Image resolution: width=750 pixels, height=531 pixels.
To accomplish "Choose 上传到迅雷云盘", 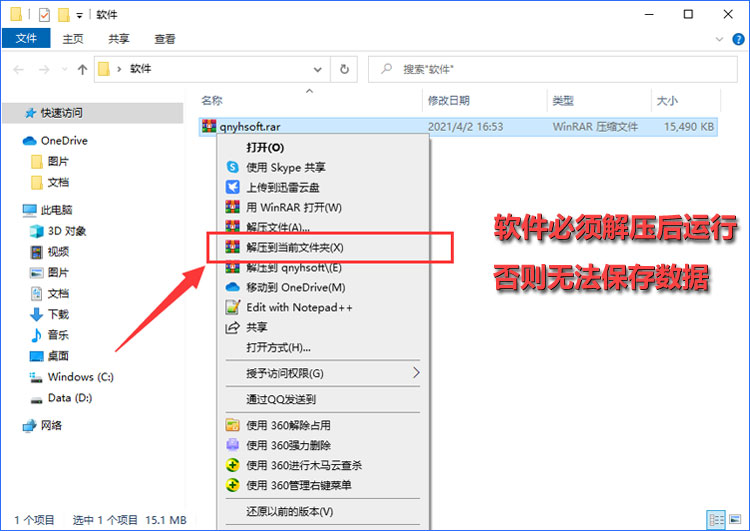I will click(x=323, y=188).
